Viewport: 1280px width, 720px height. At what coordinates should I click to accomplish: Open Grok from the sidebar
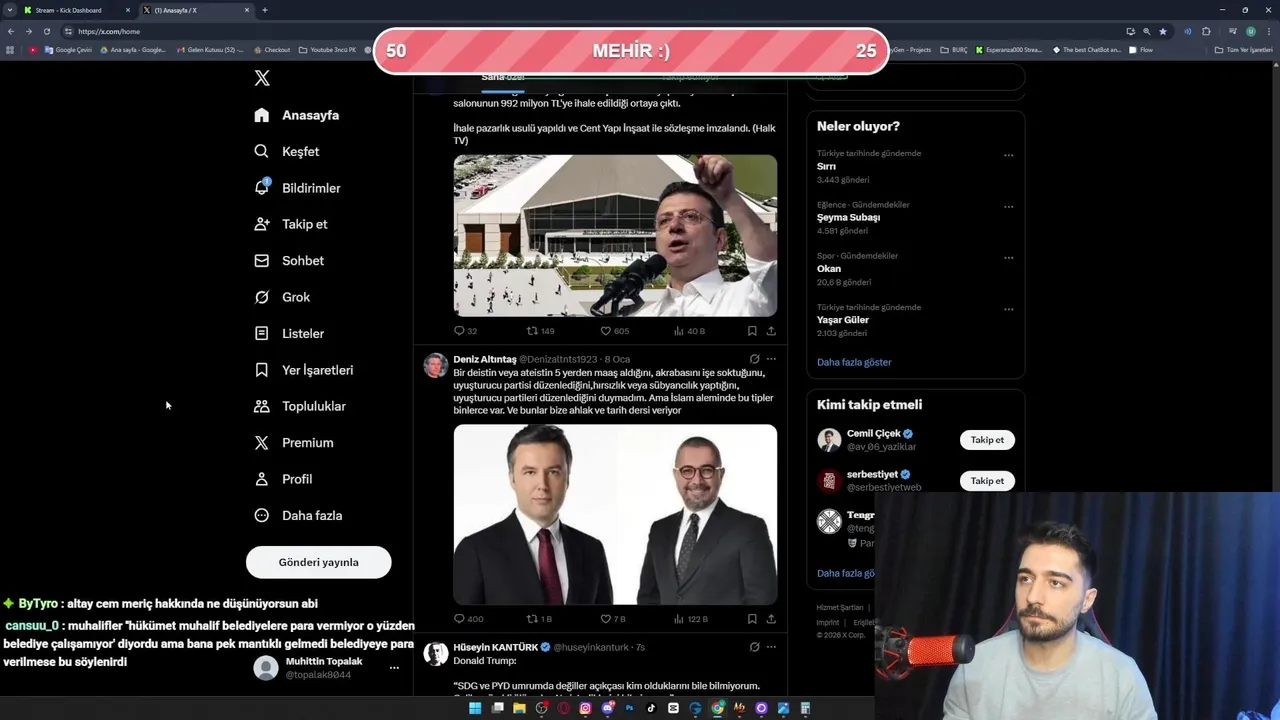[x=282, y=297]
